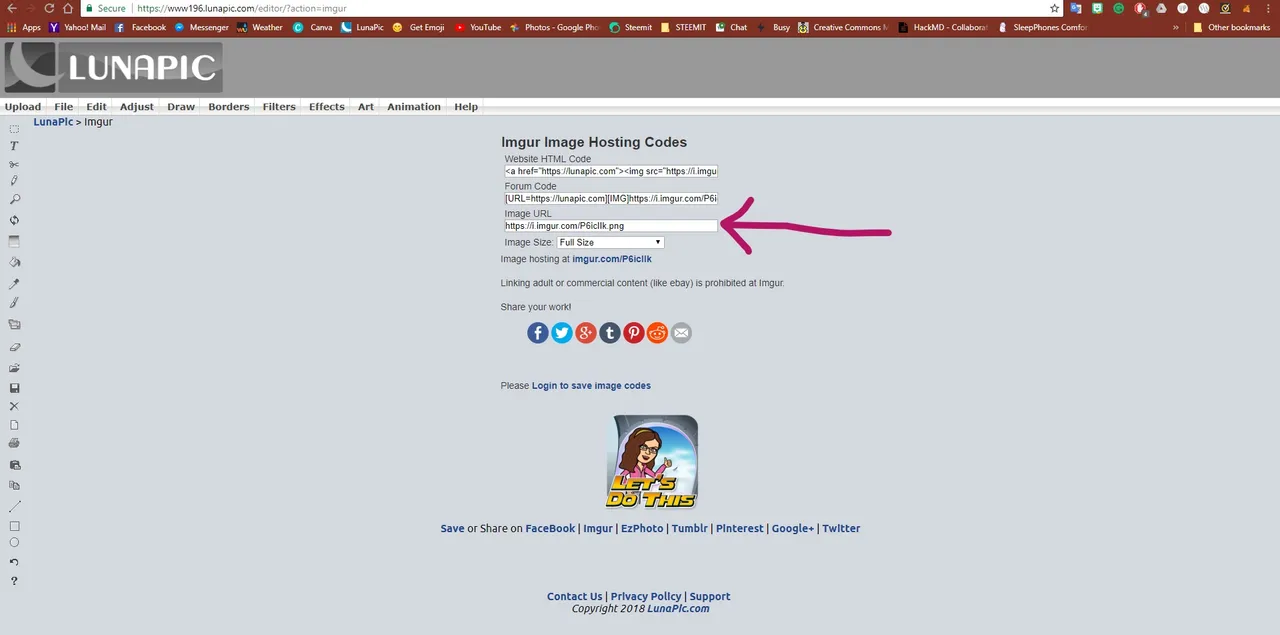
Task: Go to browser home page
Action: 68,8
